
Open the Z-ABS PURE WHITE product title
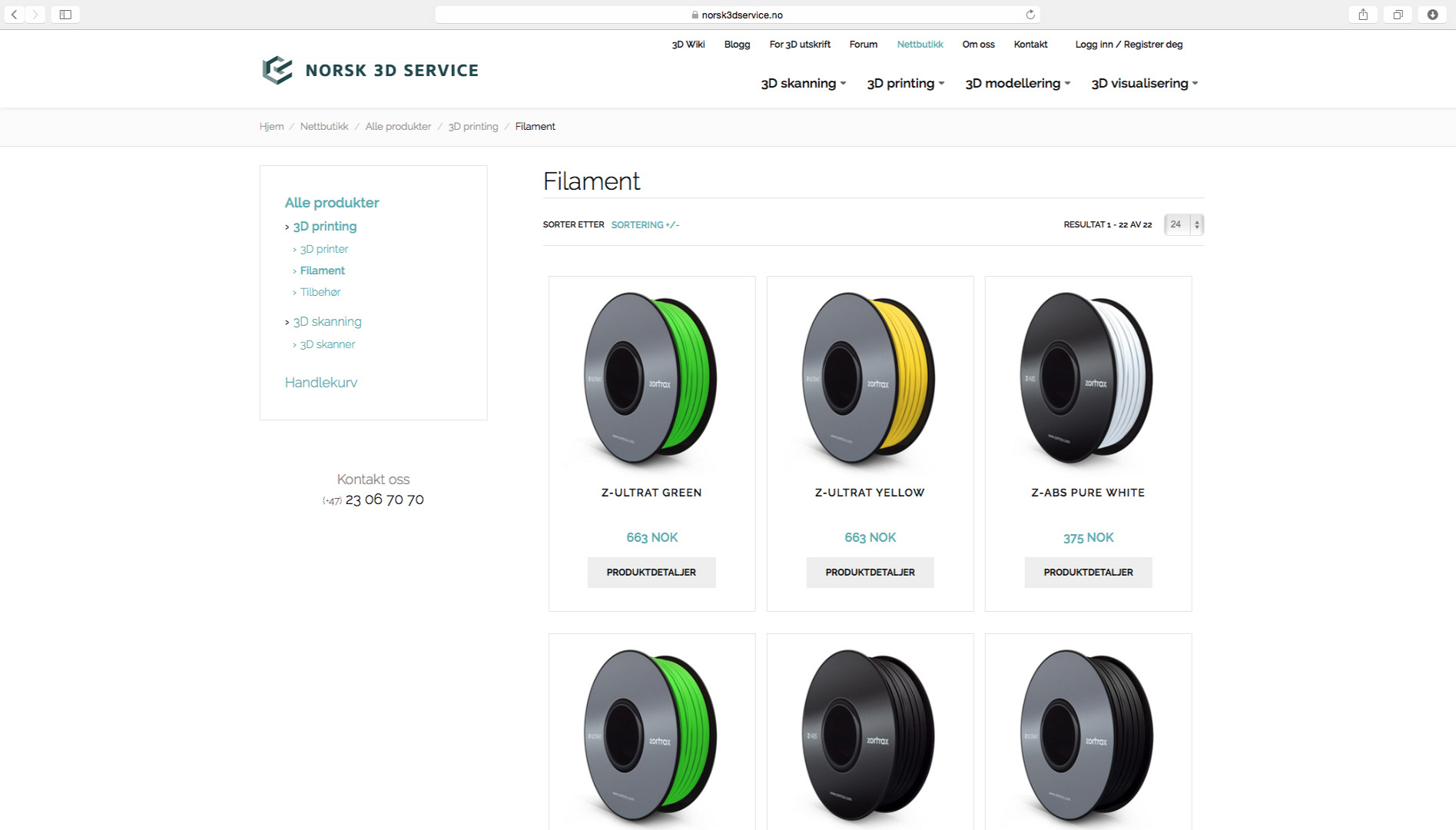pos(1088,493)
